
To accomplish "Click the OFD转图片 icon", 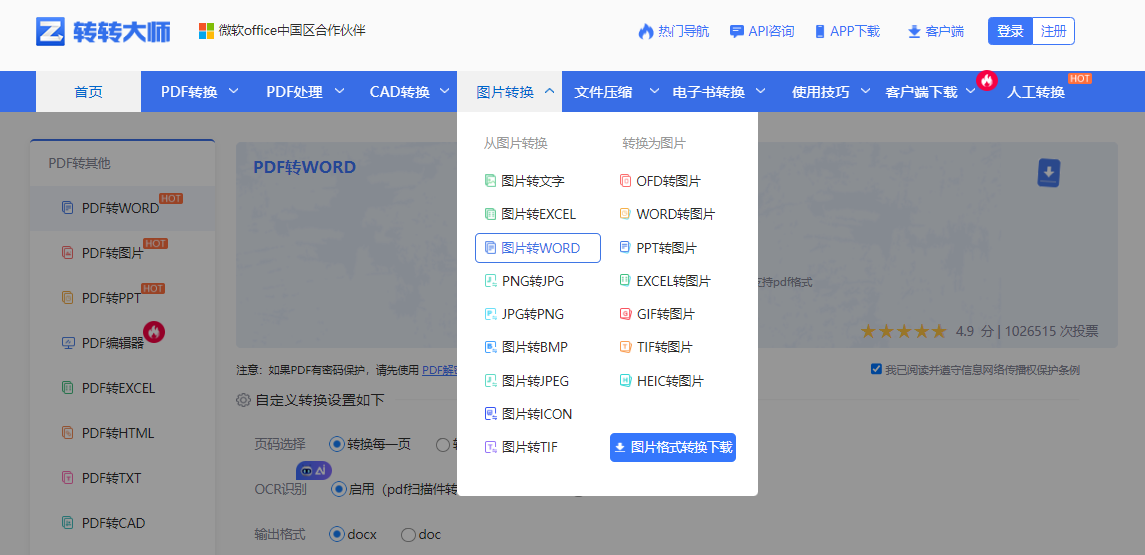I will tap(625, 180).
